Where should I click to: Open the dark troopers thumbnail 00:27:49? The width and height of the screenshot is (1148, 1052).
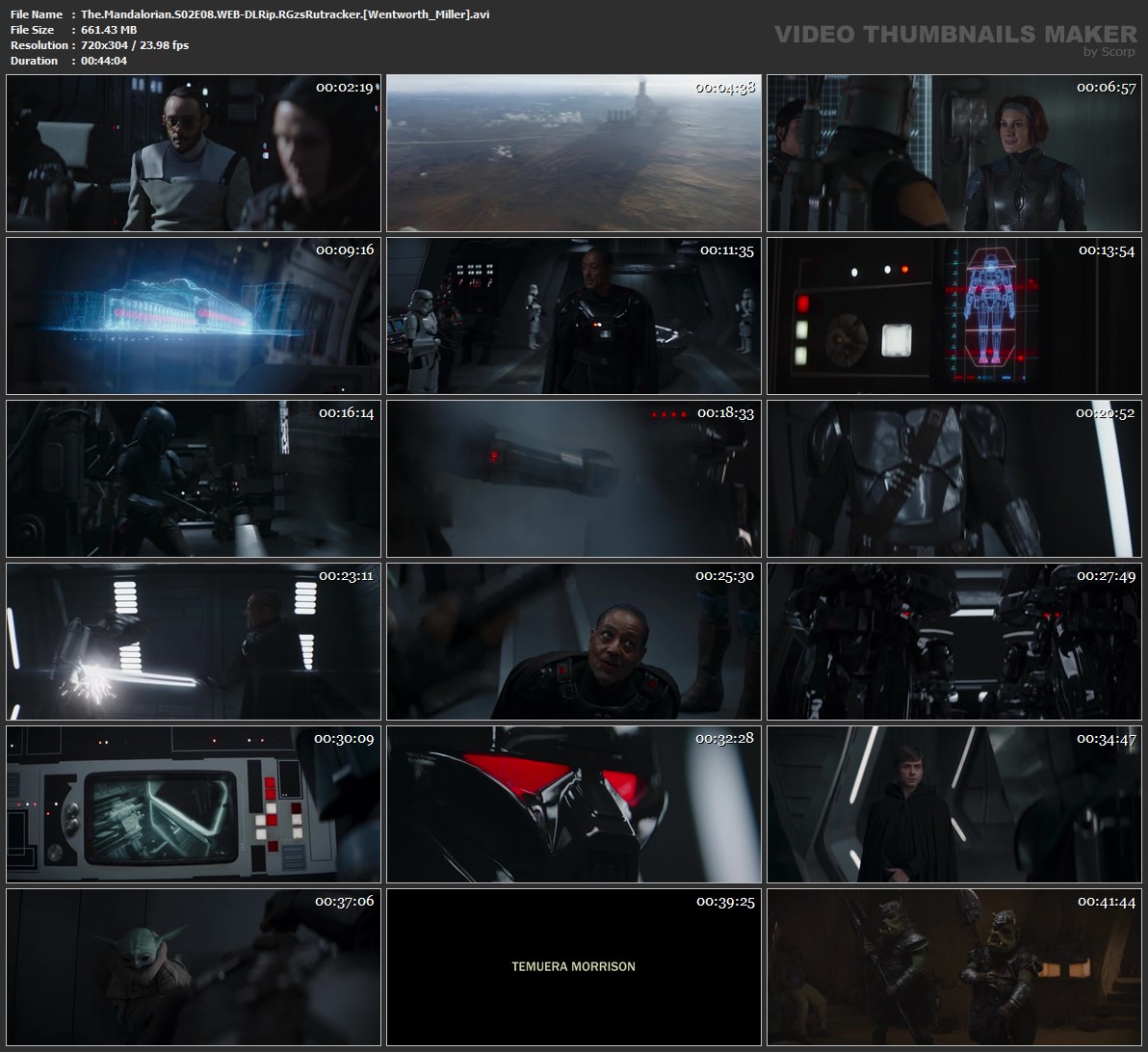[x=954, y=641]
